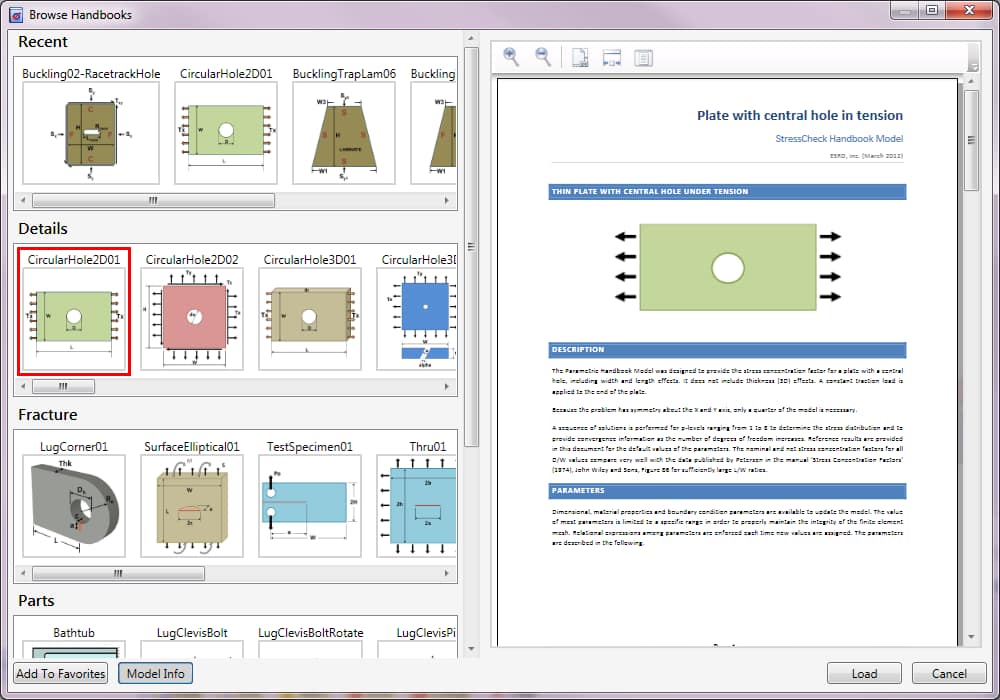Click the whole page display icon

[643, 57]
